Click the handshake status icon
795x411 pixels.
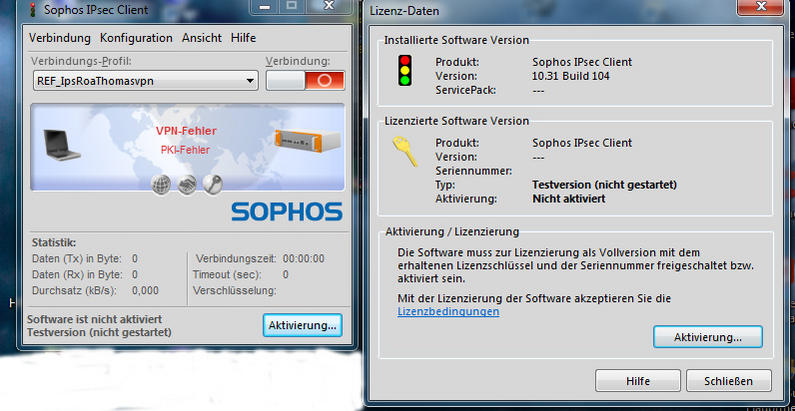click(x=187, y=184)
